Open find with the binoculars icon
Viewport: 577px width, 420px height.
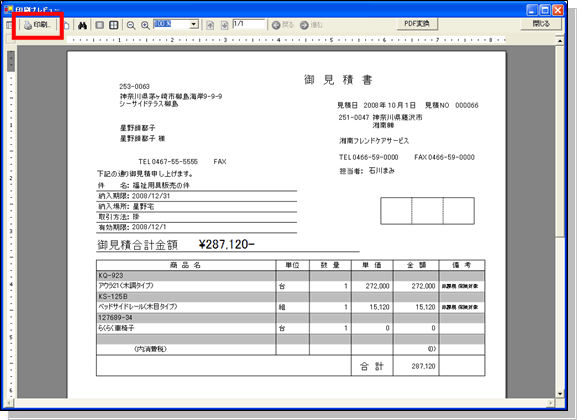point(82,25)
